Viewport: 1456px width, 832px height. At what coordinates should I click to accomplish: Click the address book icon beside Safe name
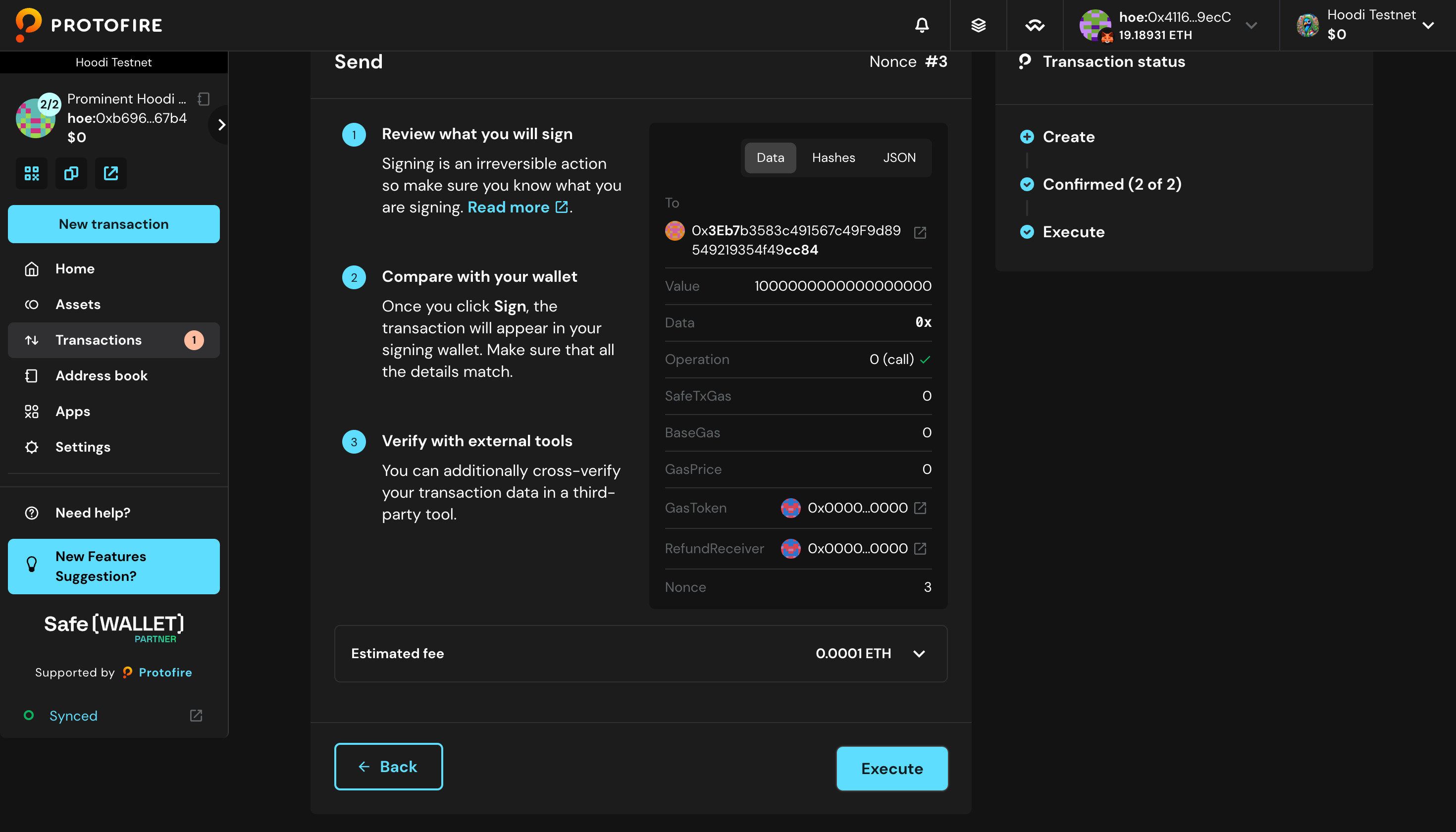coord(204,100)
